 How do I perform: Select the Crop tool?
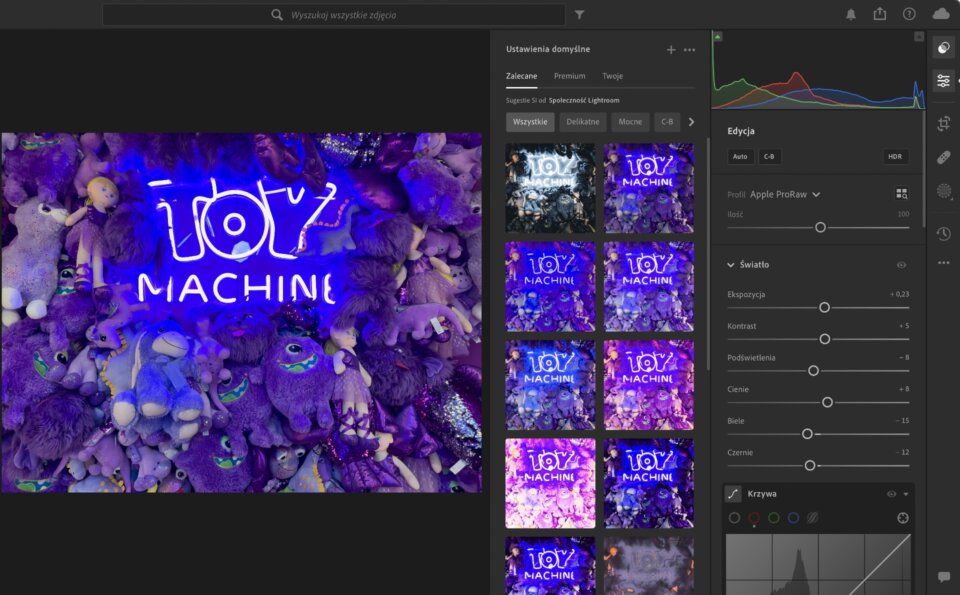pos(944,122)
